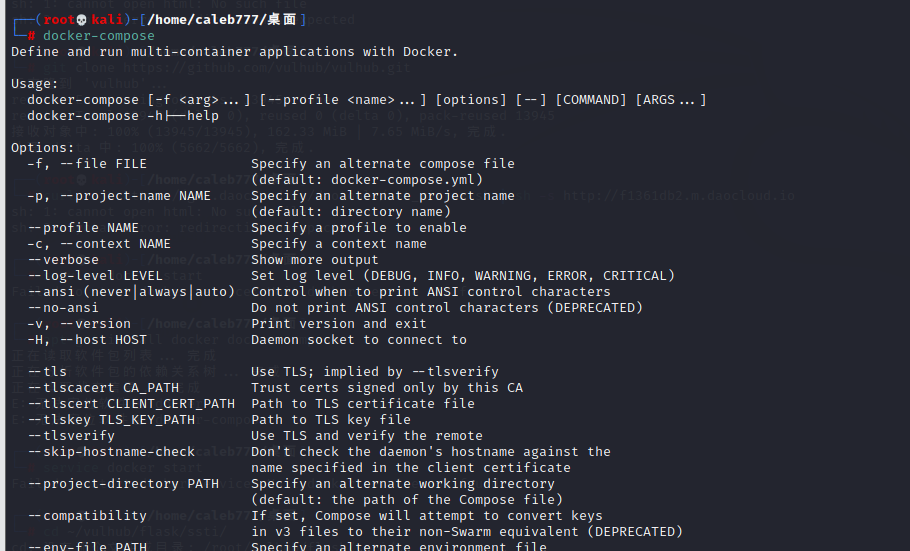Click the -p, --project-name NAME option

pyautogui.click(x=119, y=196)
